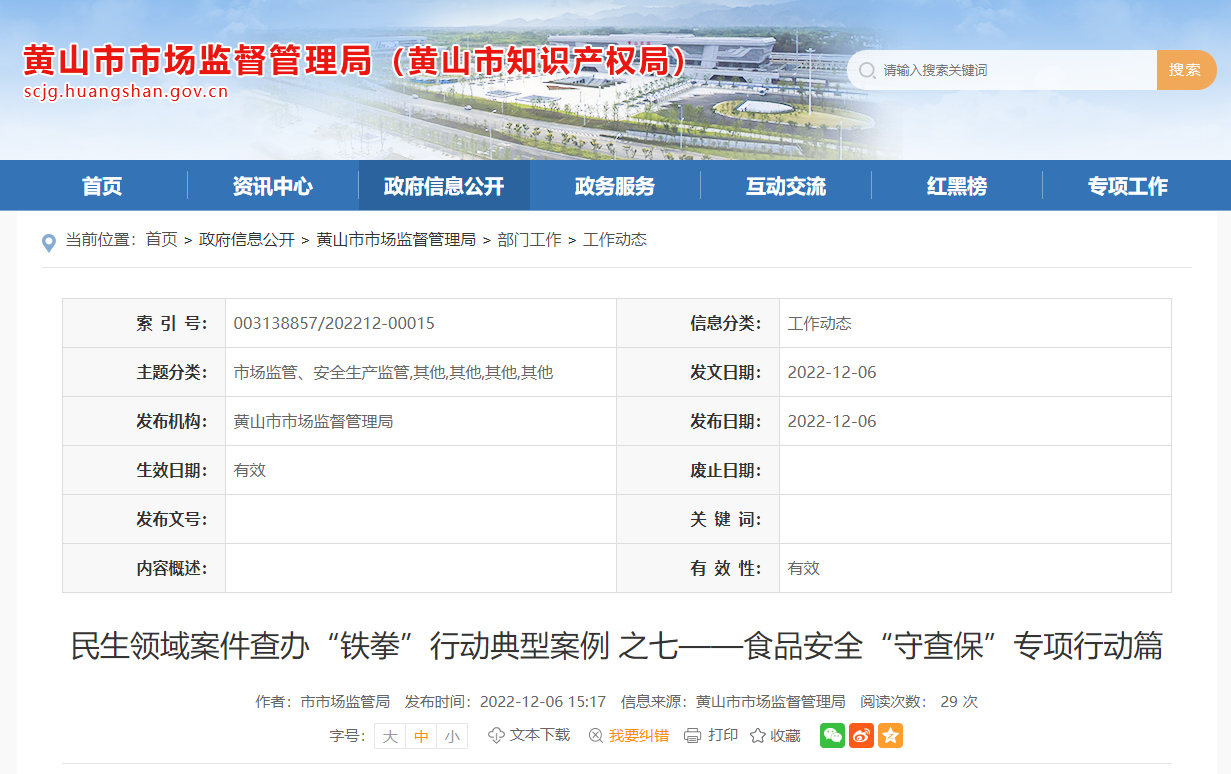Open the 政务服务 nav tab
Viewport: 1231px width, 774px height.
[615, 186]
